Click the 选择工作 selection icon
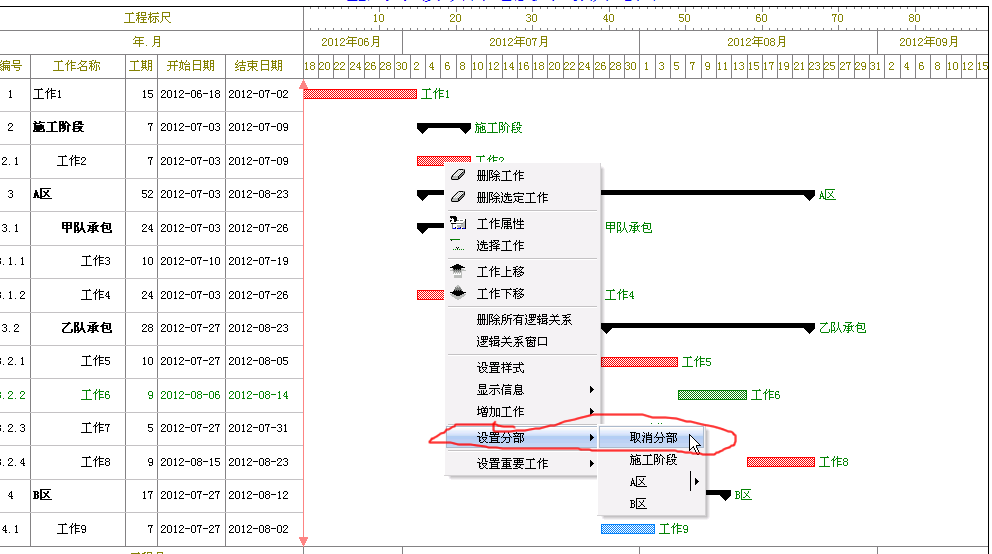Image resolution: width=992 pixels, height=554 pixels. pos(458,245)
